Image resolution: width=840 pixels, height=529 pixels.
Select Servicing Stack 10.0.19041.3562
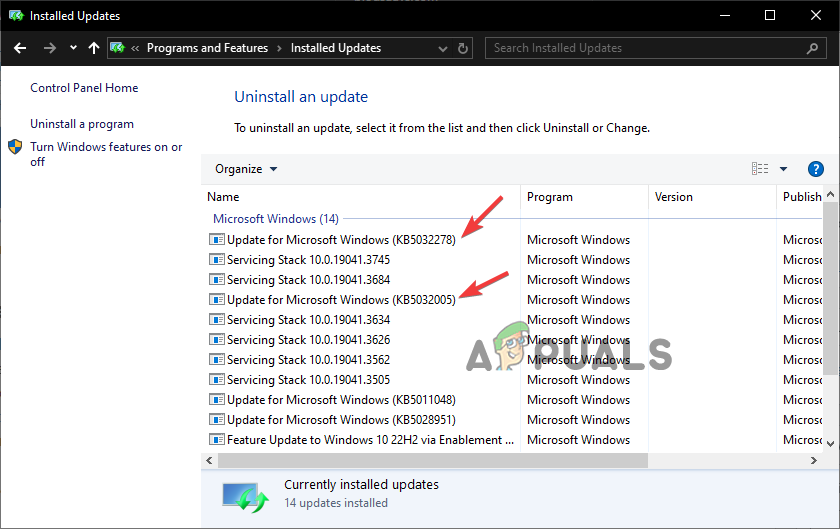[309, 360]
